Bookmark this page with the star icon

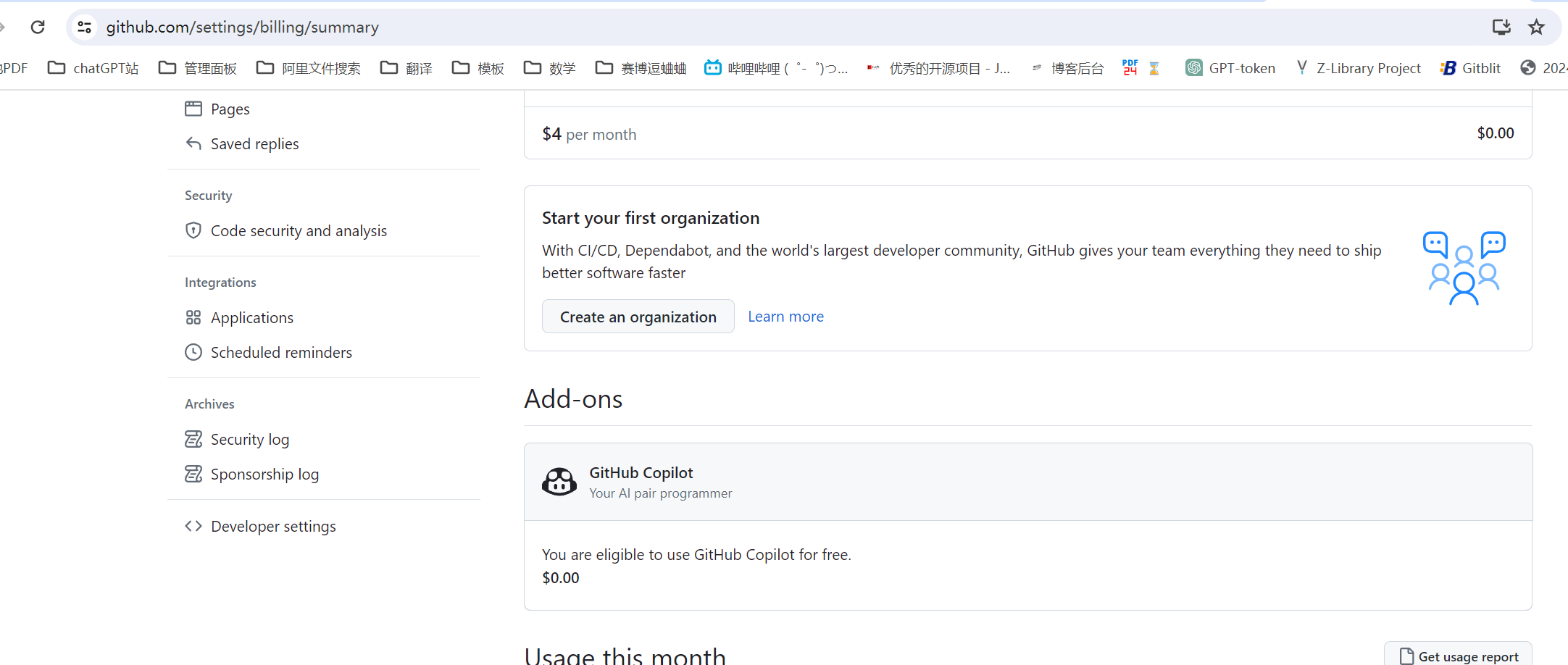coord(1536,27)
